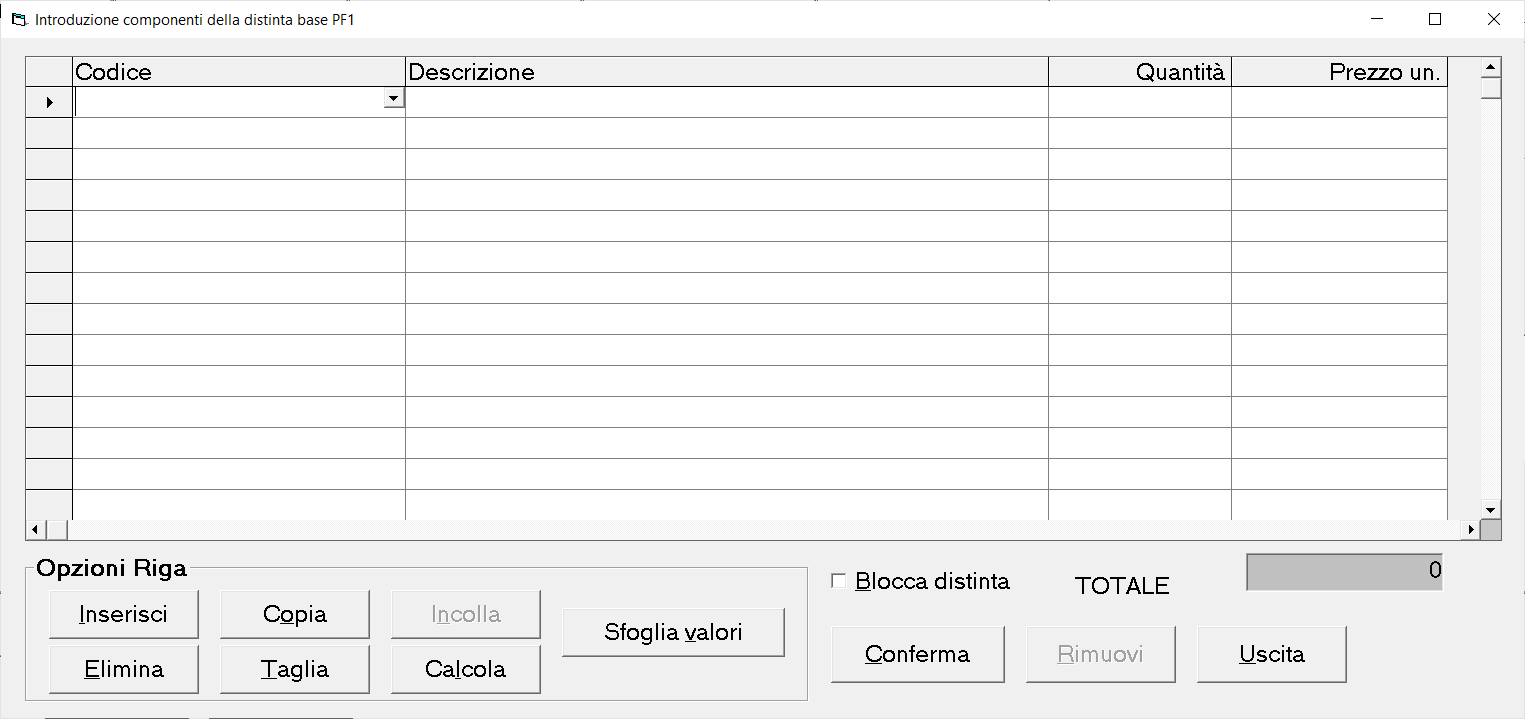
Task: Click the Calcola button
Action: (x=466, y=669)
